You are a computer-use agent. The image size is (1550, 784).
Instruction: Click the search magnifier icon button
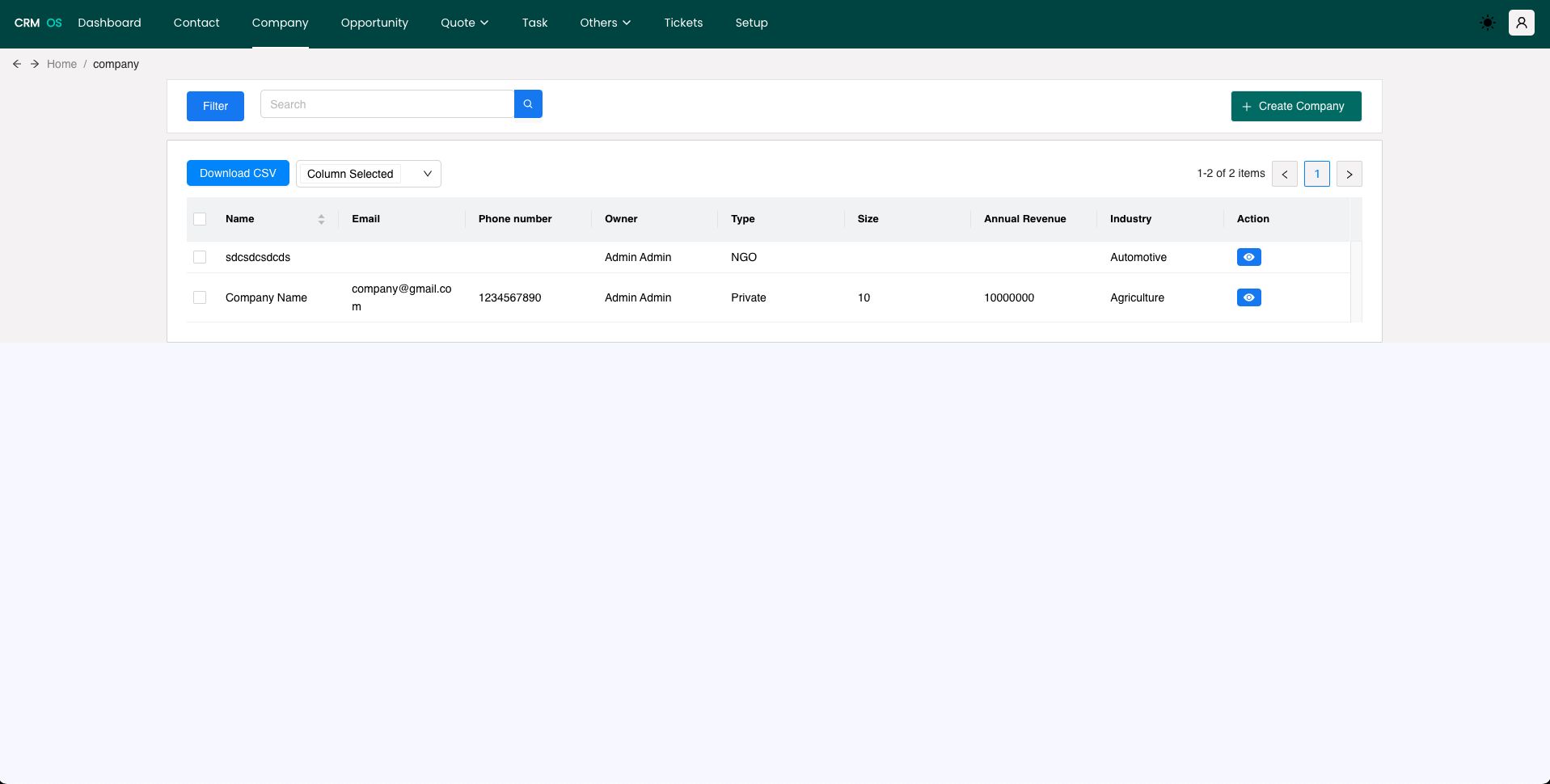[x=527, y=104]
